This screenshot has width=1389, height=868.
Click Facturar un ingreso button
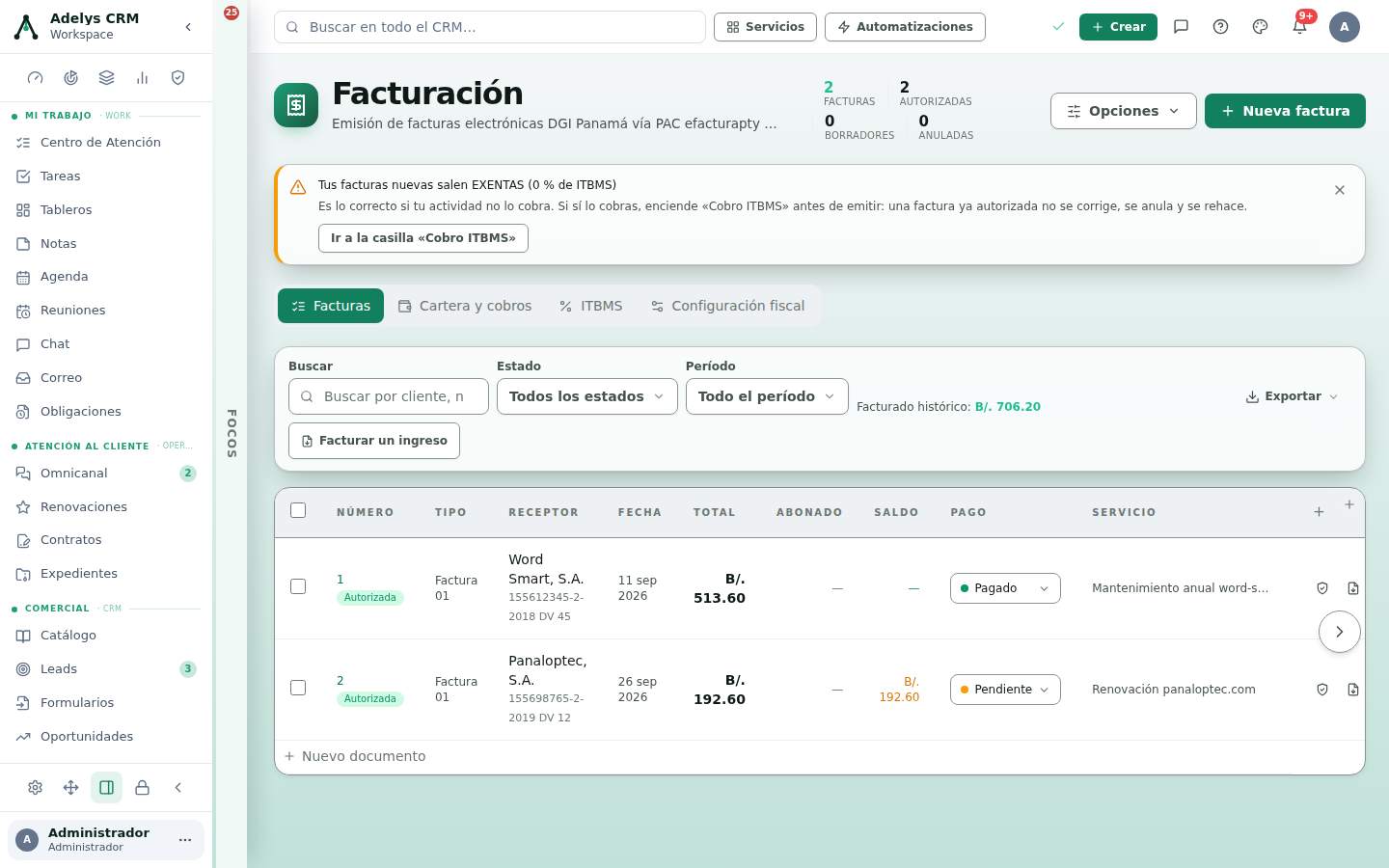click(374, 441)
